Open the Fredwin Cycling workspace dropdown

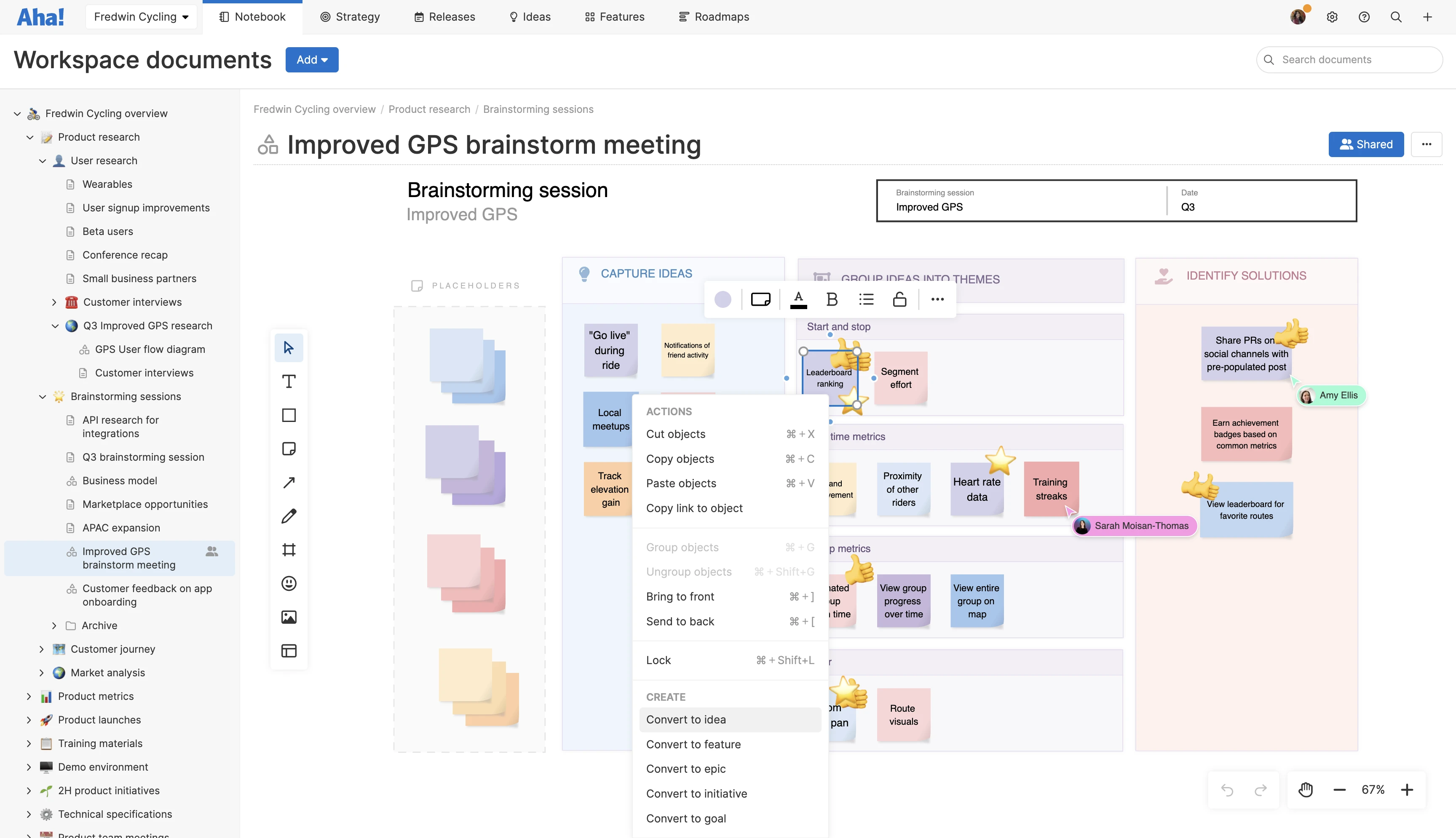141,17
